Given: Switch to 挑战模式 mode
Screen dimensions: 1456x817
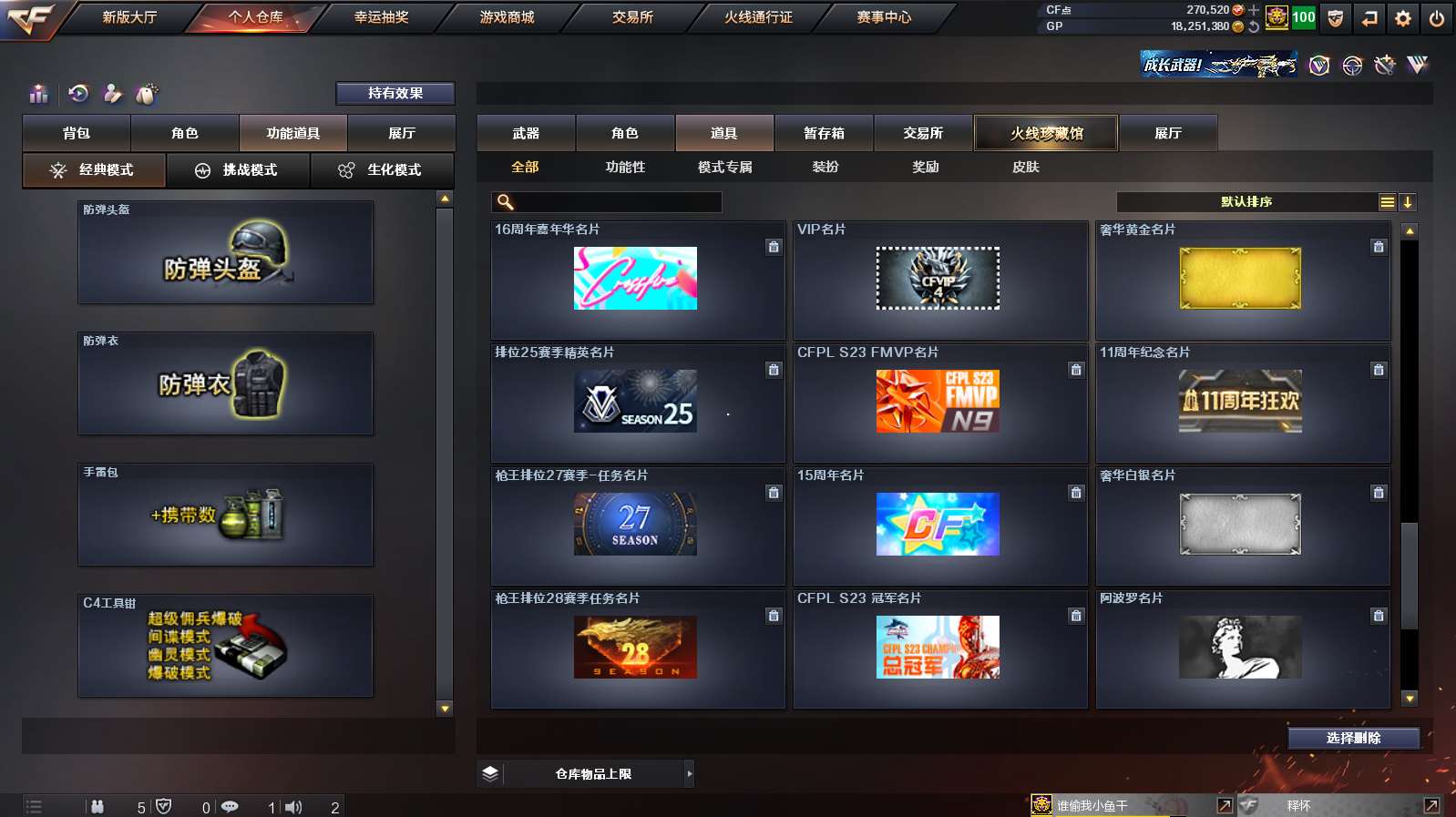Looking at the screenshot, I should pos(238,170).
